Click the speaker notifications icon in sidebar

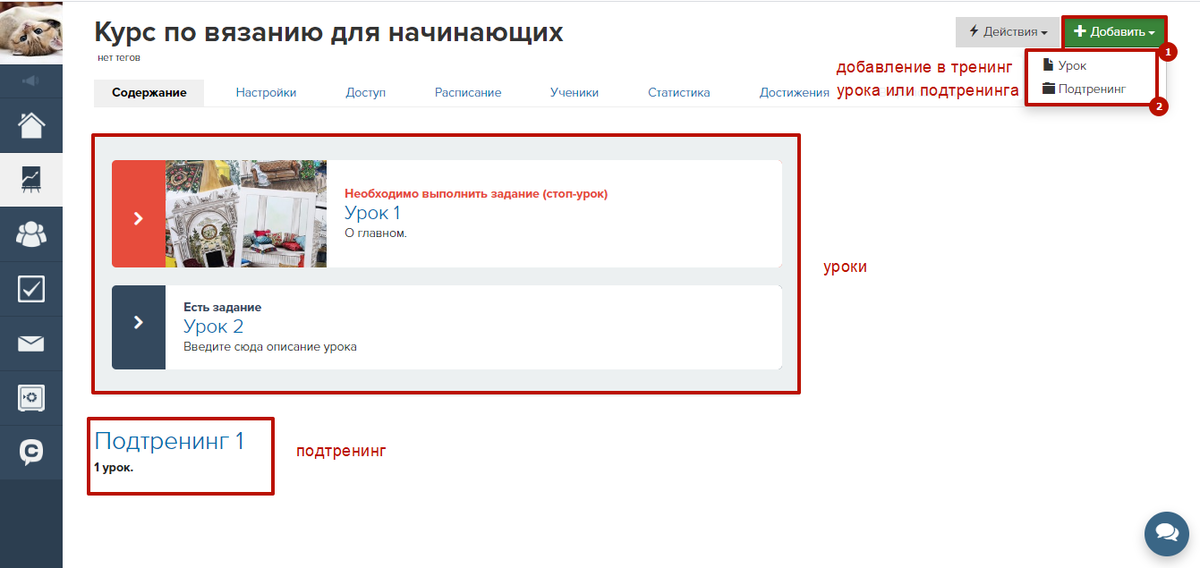[31, 81]
